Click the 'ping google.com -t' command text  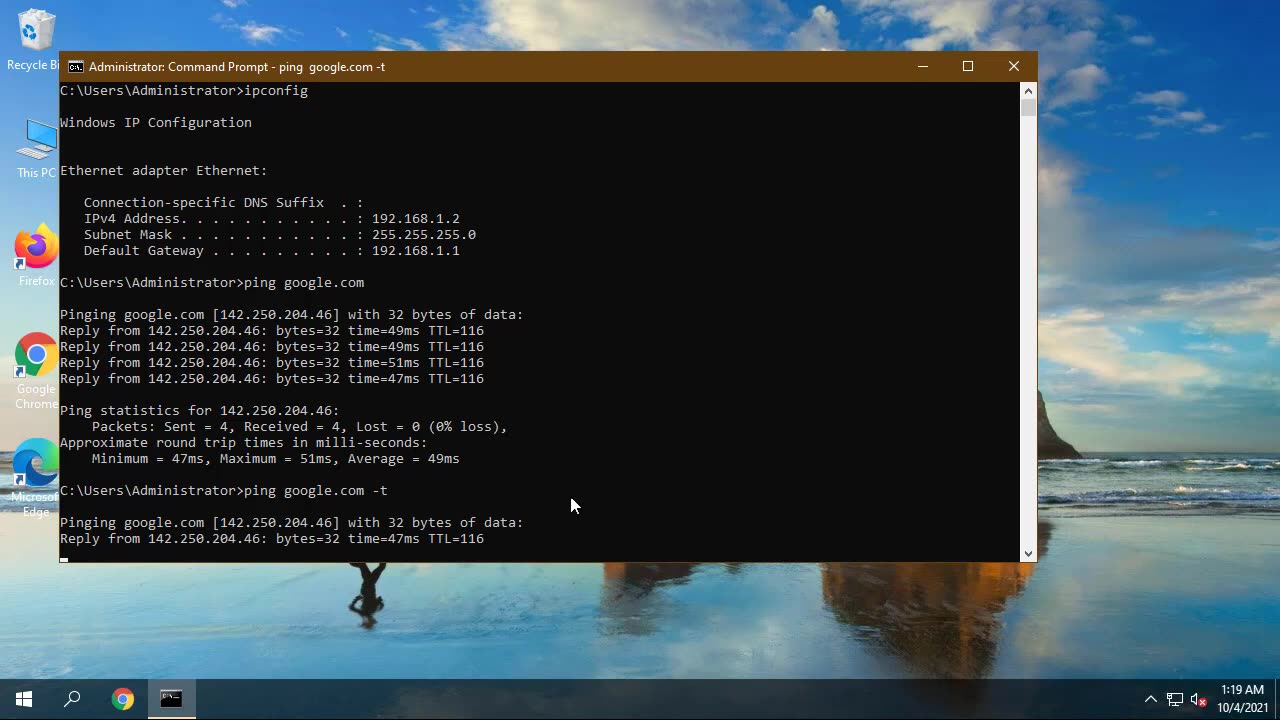(316, 491)
